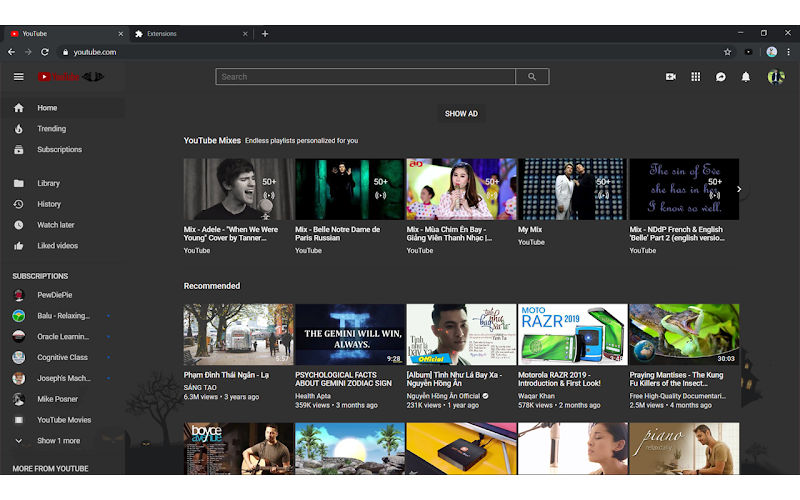Play Mùa Chim Én Bay mix thumbnail

point(461,189)
